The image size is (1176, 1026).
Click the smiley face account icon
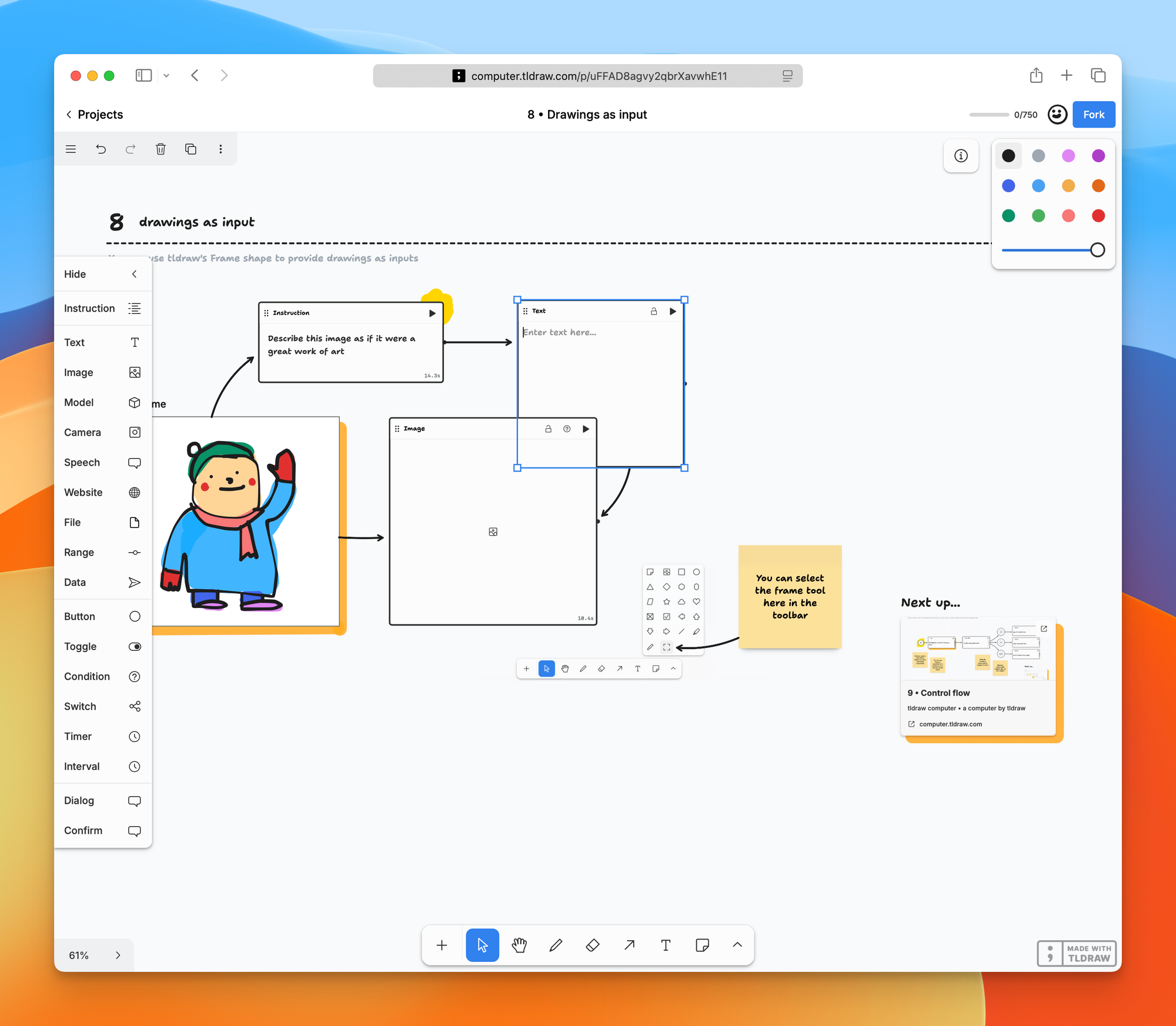tap(1057, 115)
